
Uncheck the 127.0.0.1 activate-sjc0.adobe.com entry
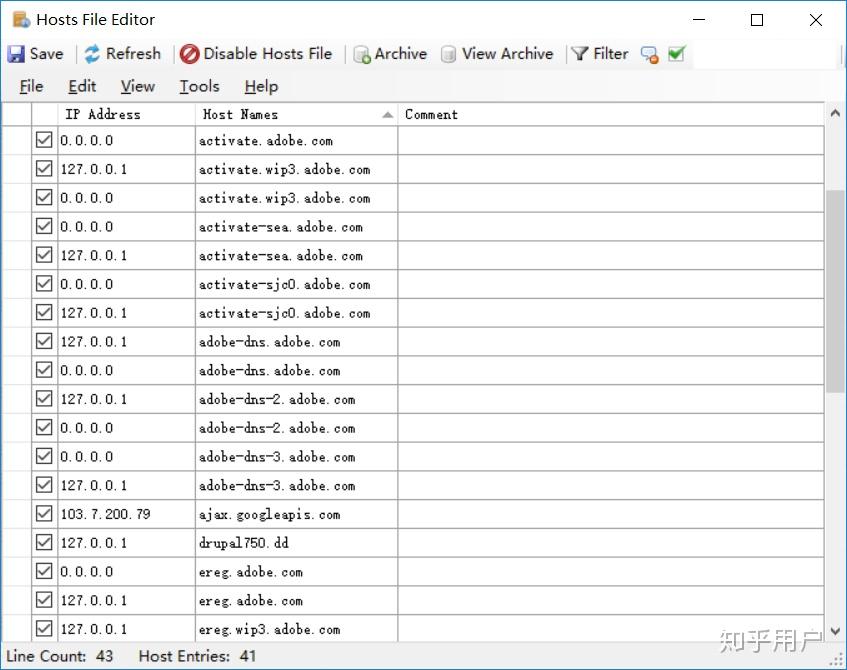pos(44,312)
